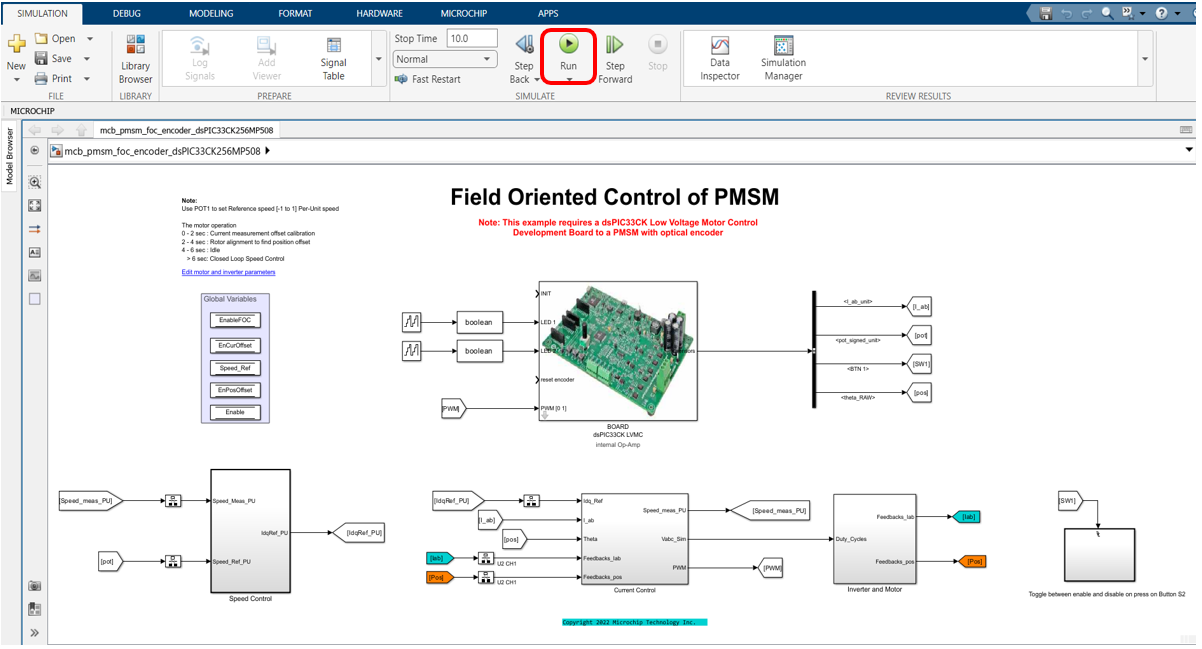Click the Step Back icon
The height and width of the screenshot is (649, 1202).
[x=524, y=45]
